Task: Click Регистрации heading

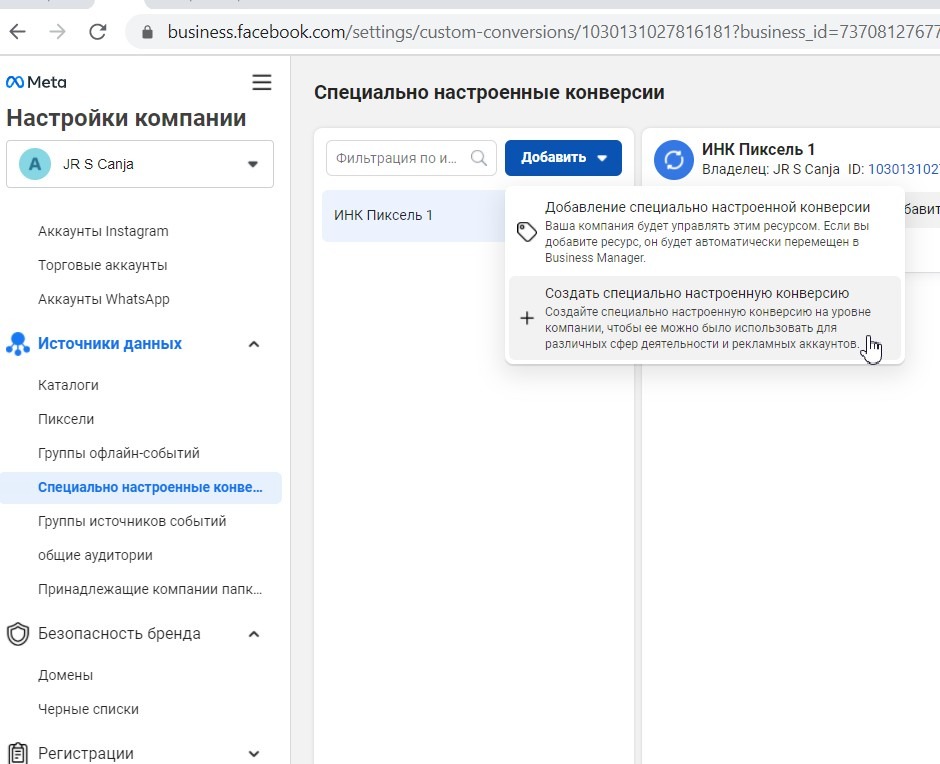Action: [x=86, y=754]
